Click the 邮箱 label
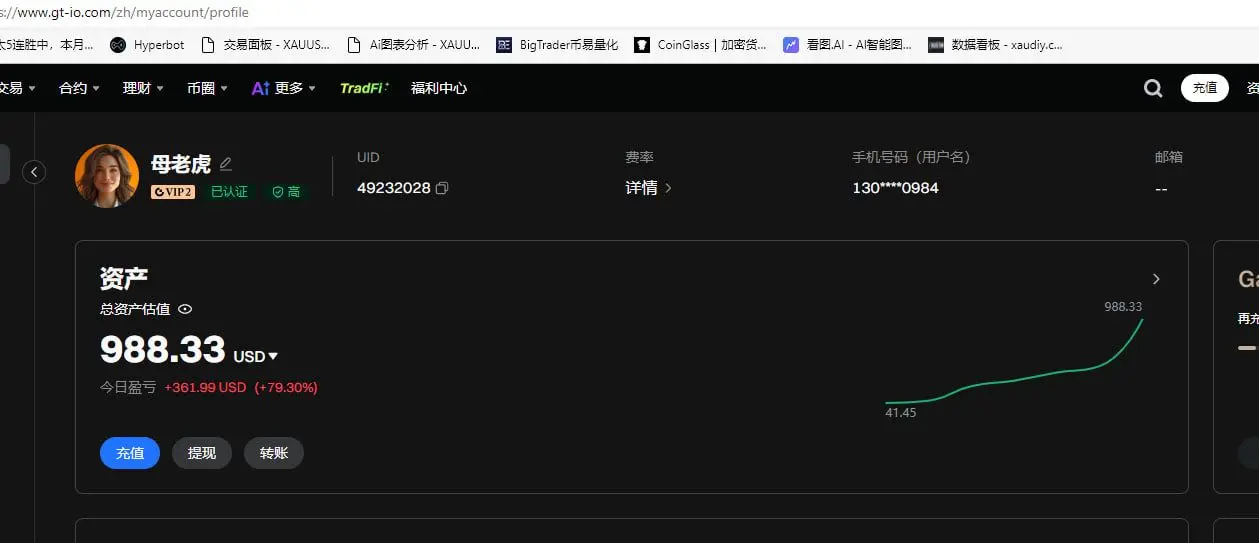The height and width of the screenshot is (543, 1259). click(1169, 157)
